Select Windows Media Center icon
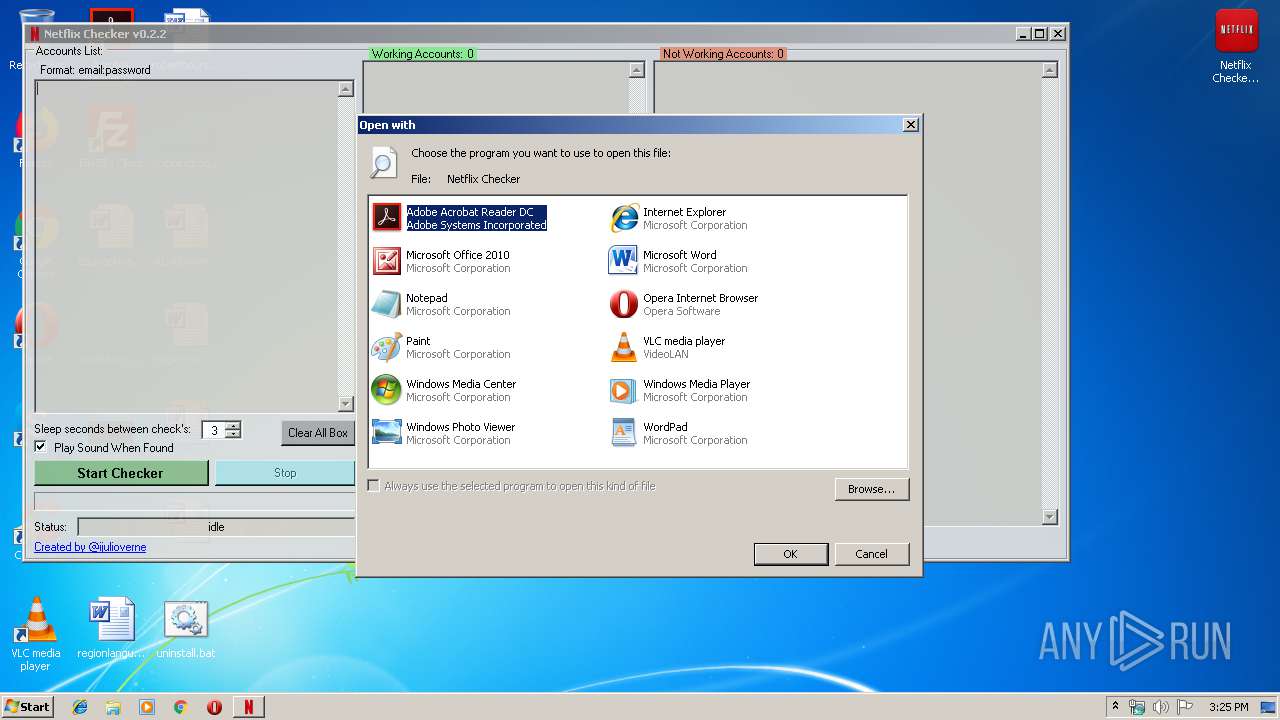This screenshot has width=1280, height=720. click(x=387, y=390)
